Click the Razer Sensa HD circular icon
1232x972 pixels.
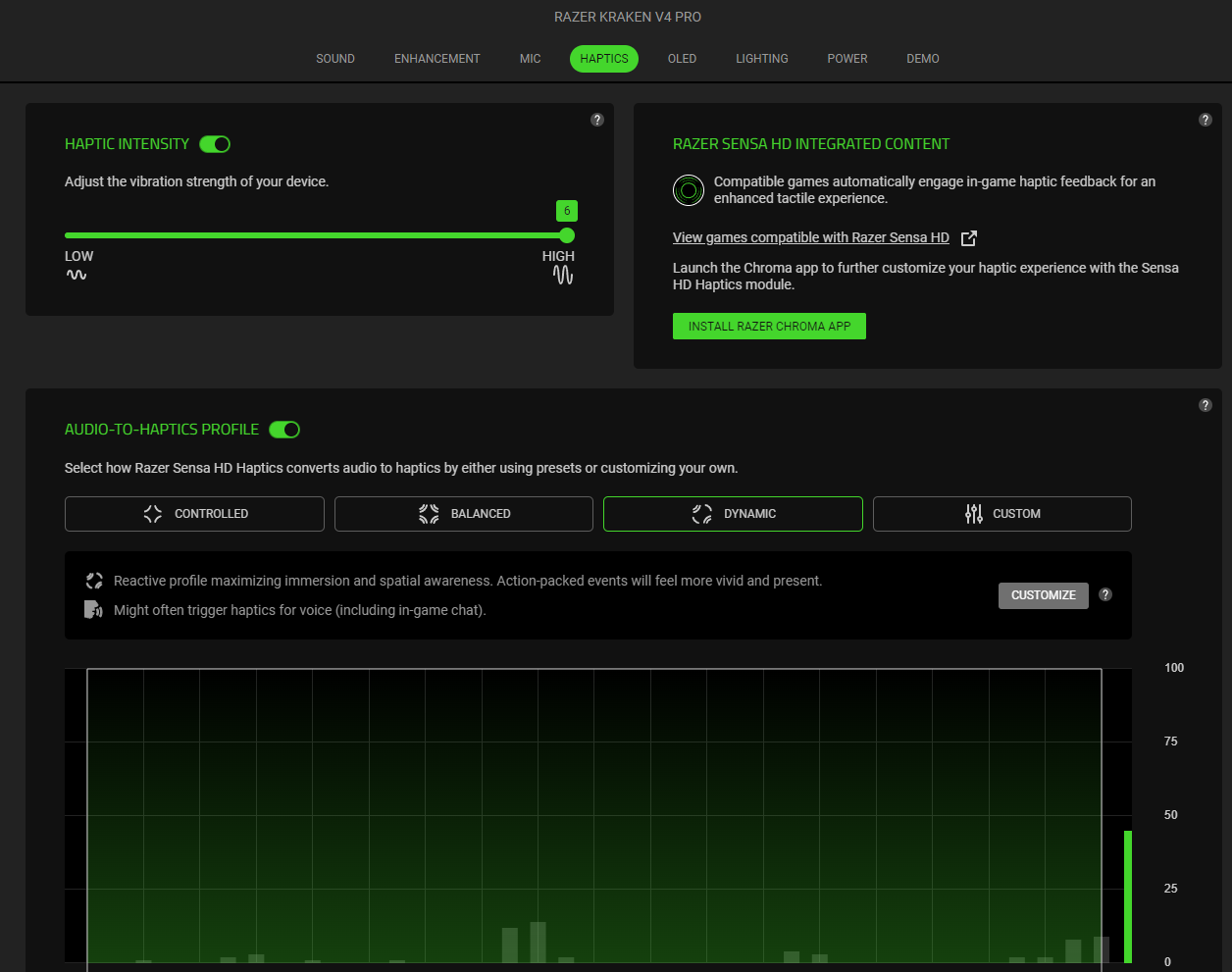click(x=689, y=190)
